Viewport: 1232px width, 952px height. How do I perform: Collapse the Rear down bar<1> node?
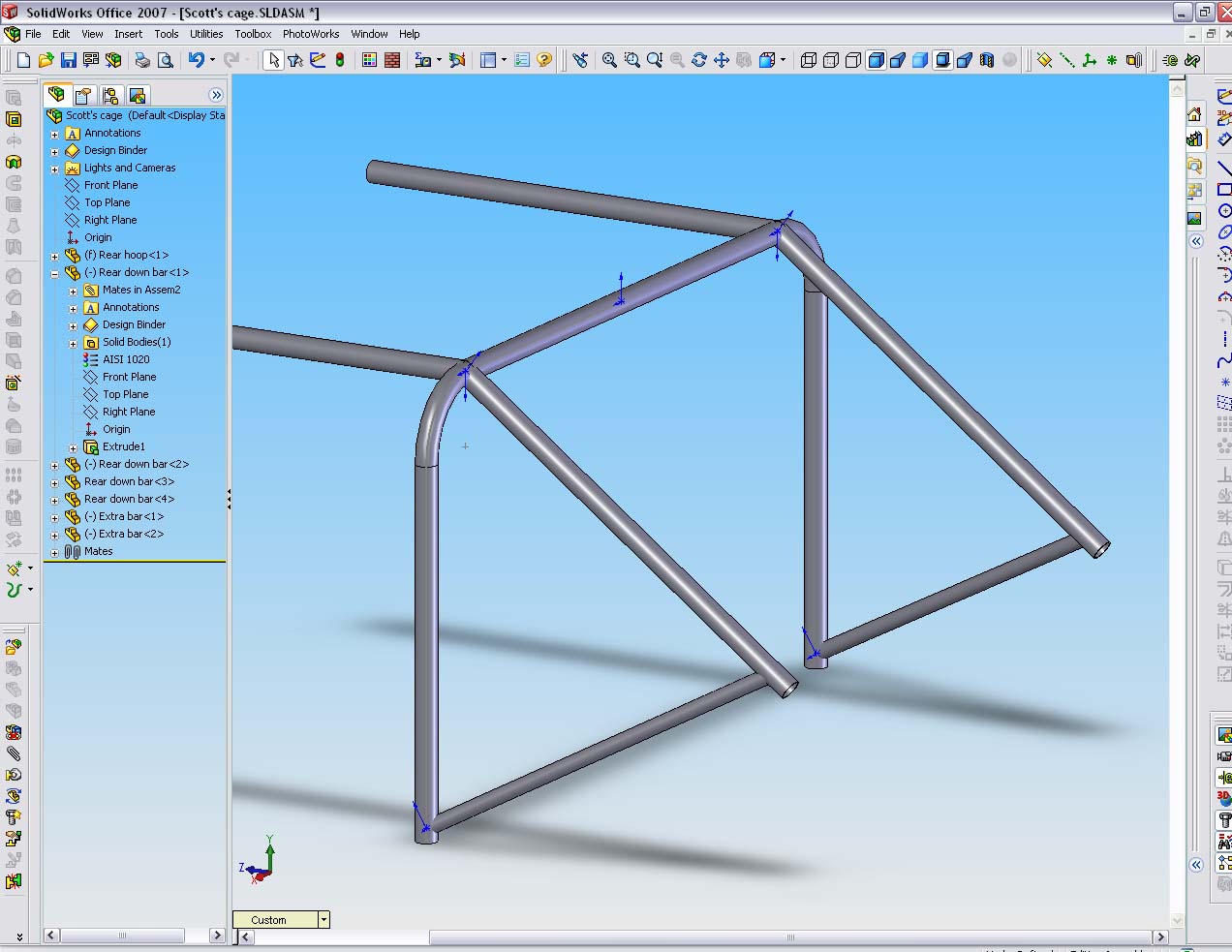tap(55, 273)
